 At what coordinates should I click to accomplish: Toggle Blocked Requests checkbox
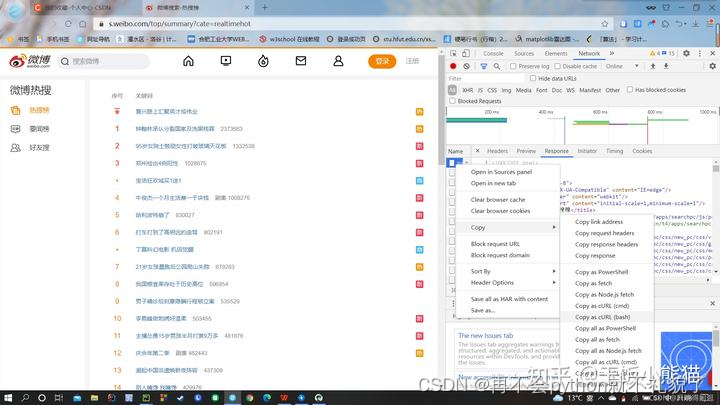[452, 101]
